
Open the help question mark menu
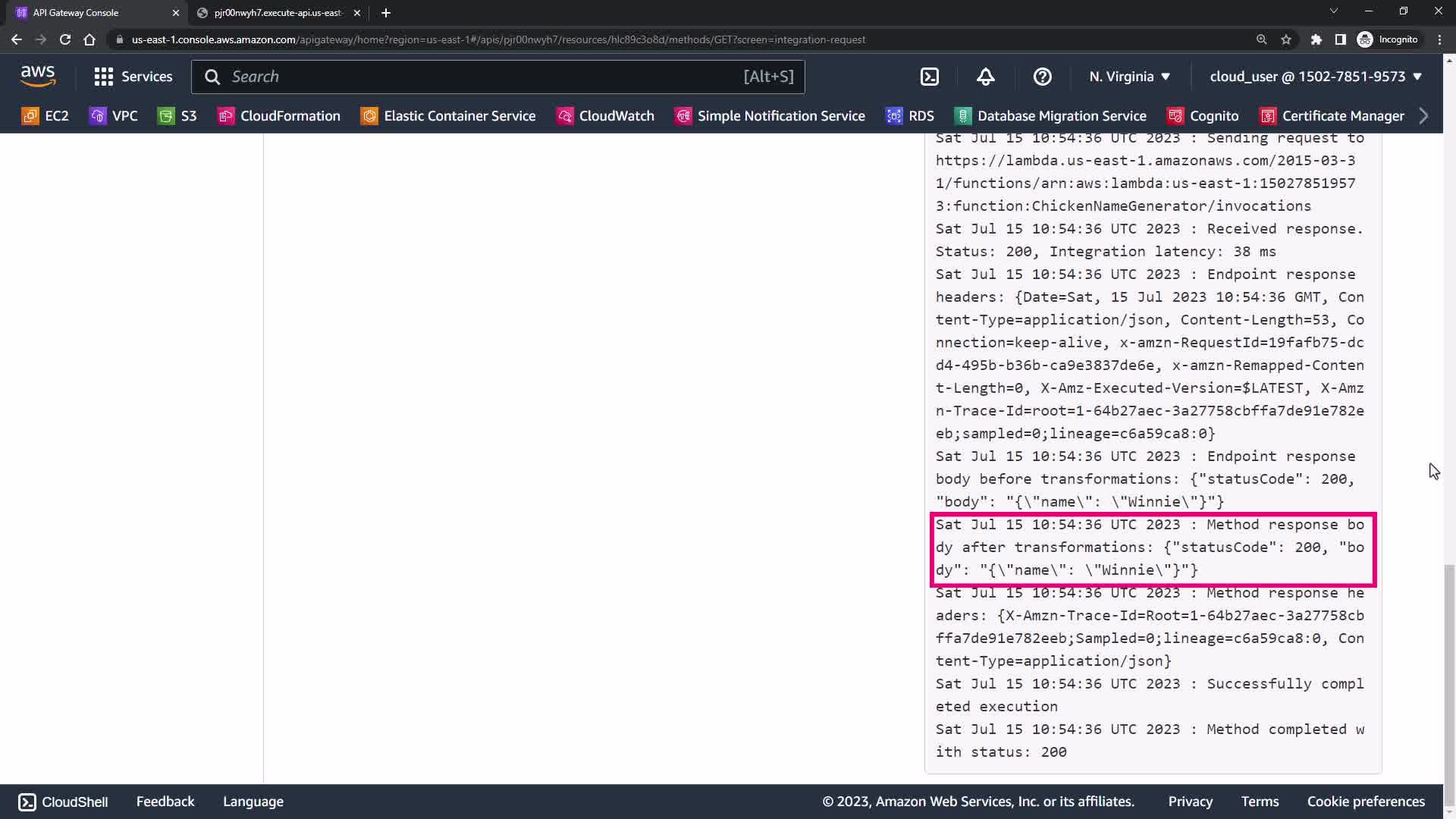click(x=1042, y=77)
